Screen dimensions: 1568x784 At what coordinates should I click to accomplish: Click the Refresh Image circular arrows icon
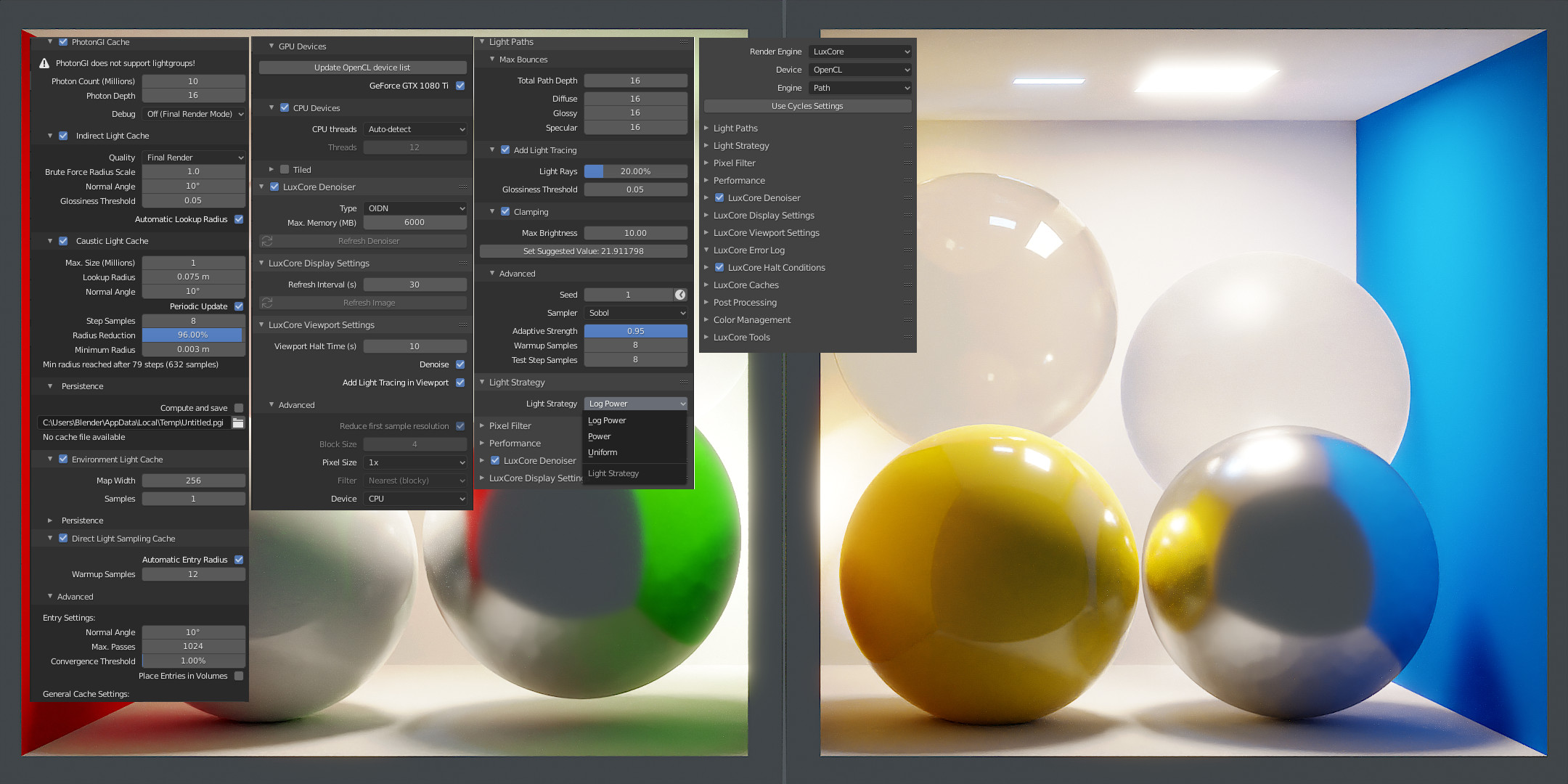(267, 303)
